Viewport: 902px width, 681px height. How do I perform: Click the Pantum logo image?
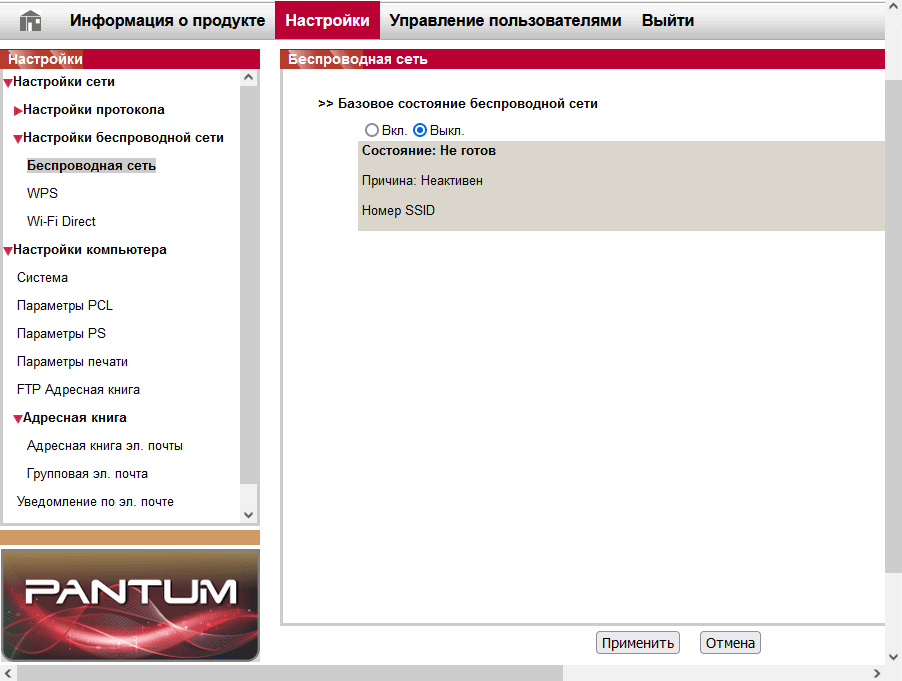131,605
